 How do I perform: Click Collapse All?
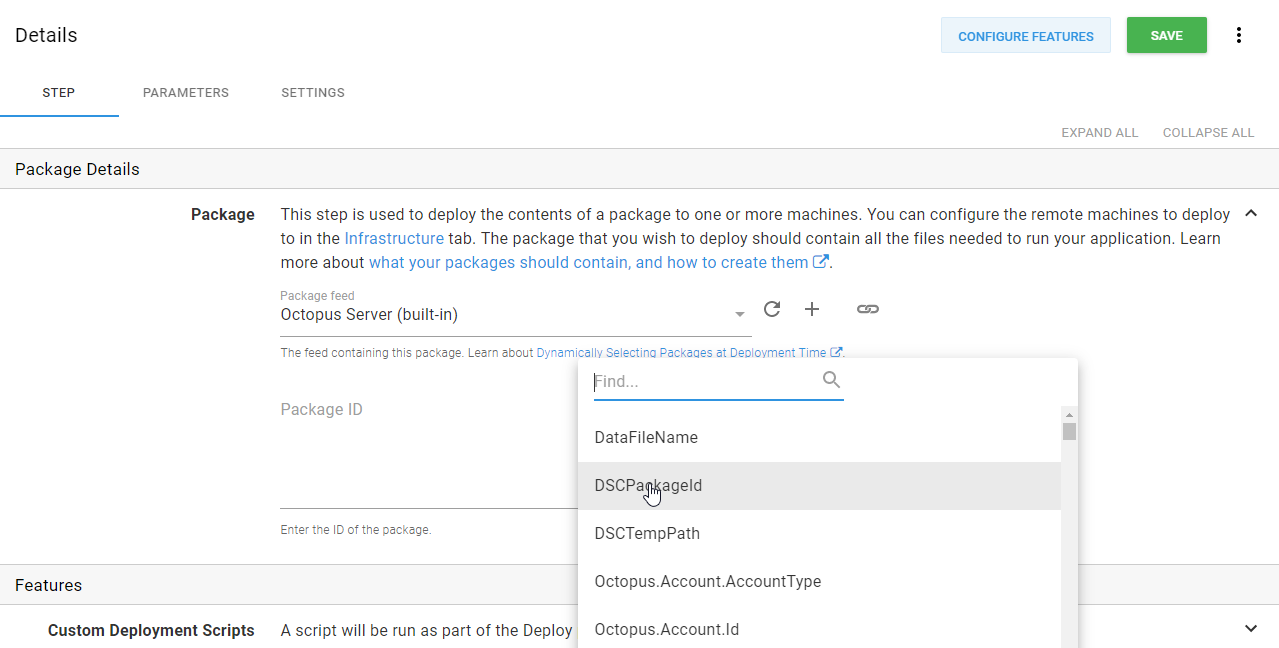point(1208,133)
